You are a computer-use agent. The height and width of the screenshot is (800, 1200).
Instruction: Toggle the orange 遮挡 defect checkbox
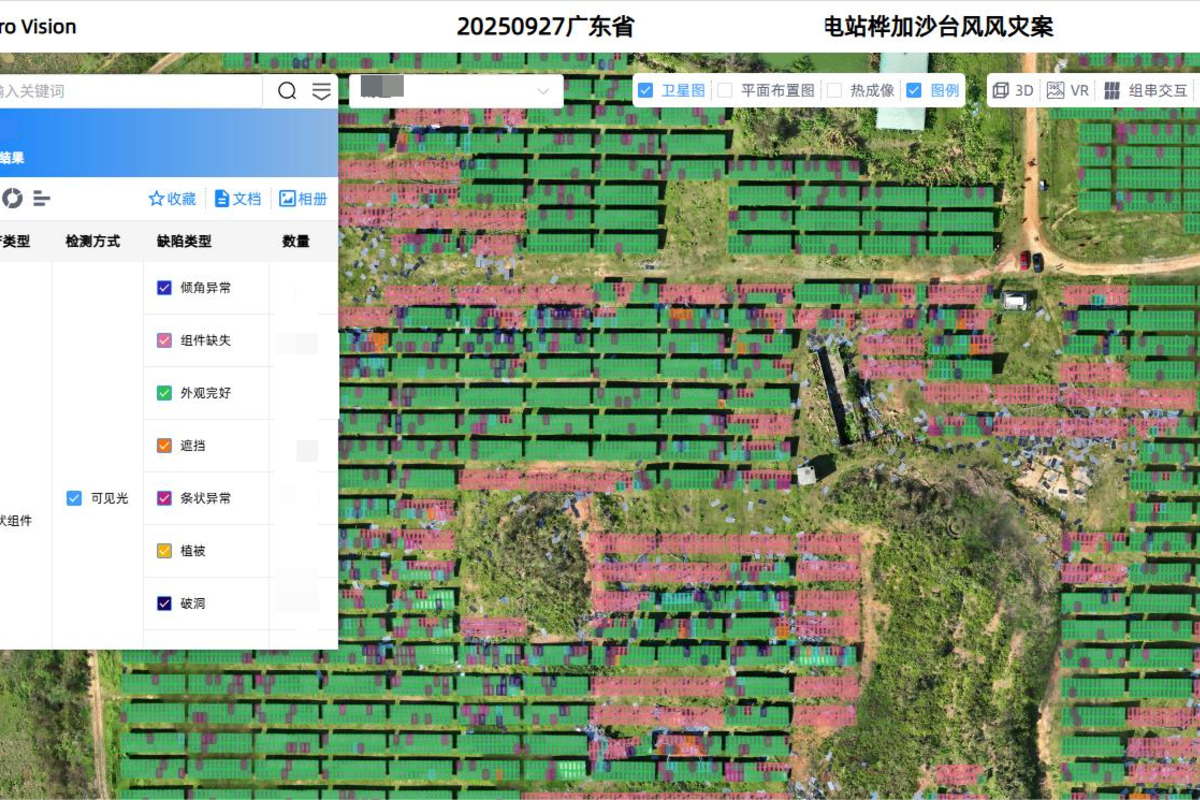click(x=165, y=446)
